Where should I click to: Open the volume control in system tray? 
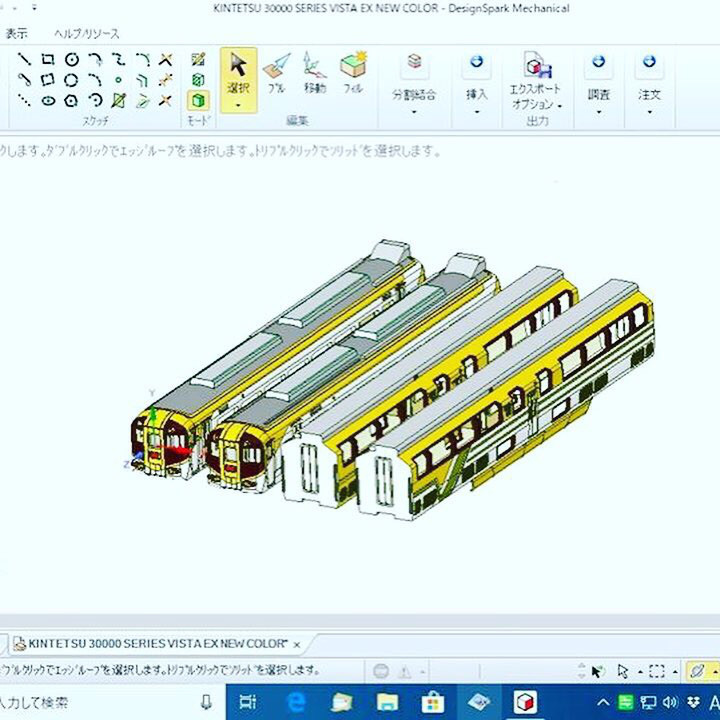pos(670,702)
